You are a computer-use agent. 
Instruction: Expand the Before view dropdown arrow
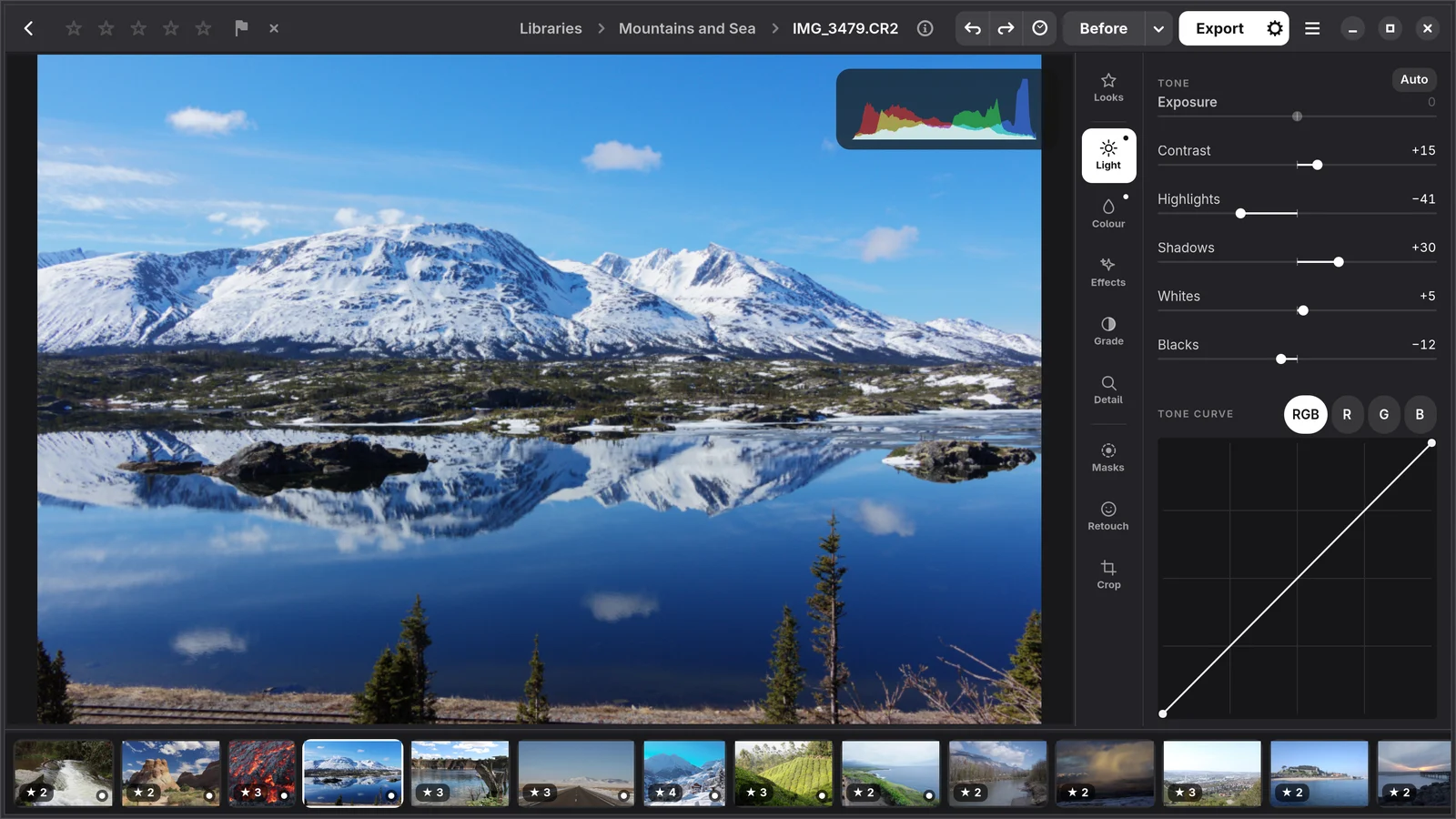[1158, 28]
